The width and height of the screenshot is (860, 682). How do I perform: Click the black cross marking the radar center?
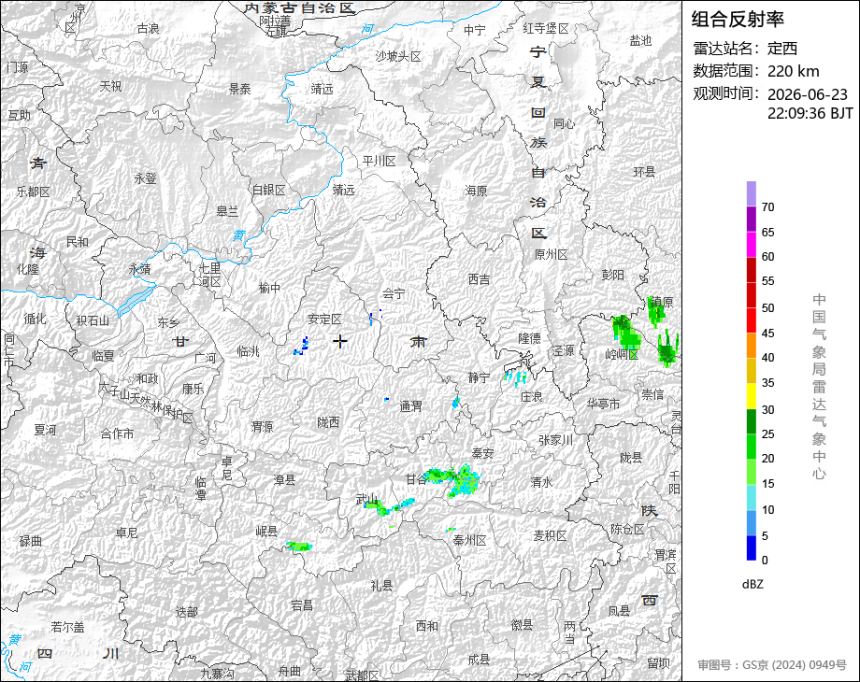click(x=340, y=342)
